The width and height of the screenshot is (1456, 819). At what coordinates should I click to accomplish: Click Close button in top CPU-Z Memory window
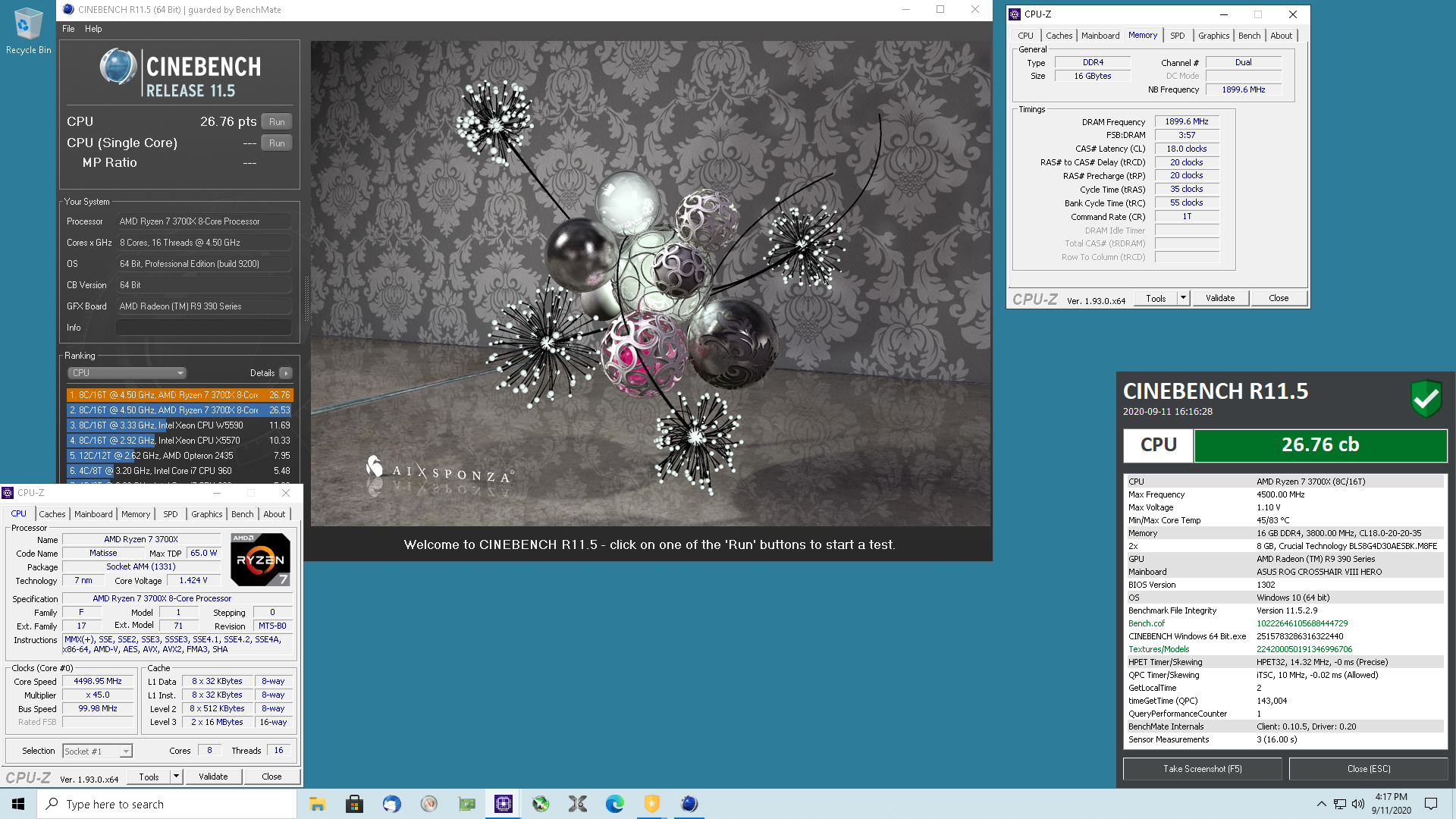tap(1279, 298)
